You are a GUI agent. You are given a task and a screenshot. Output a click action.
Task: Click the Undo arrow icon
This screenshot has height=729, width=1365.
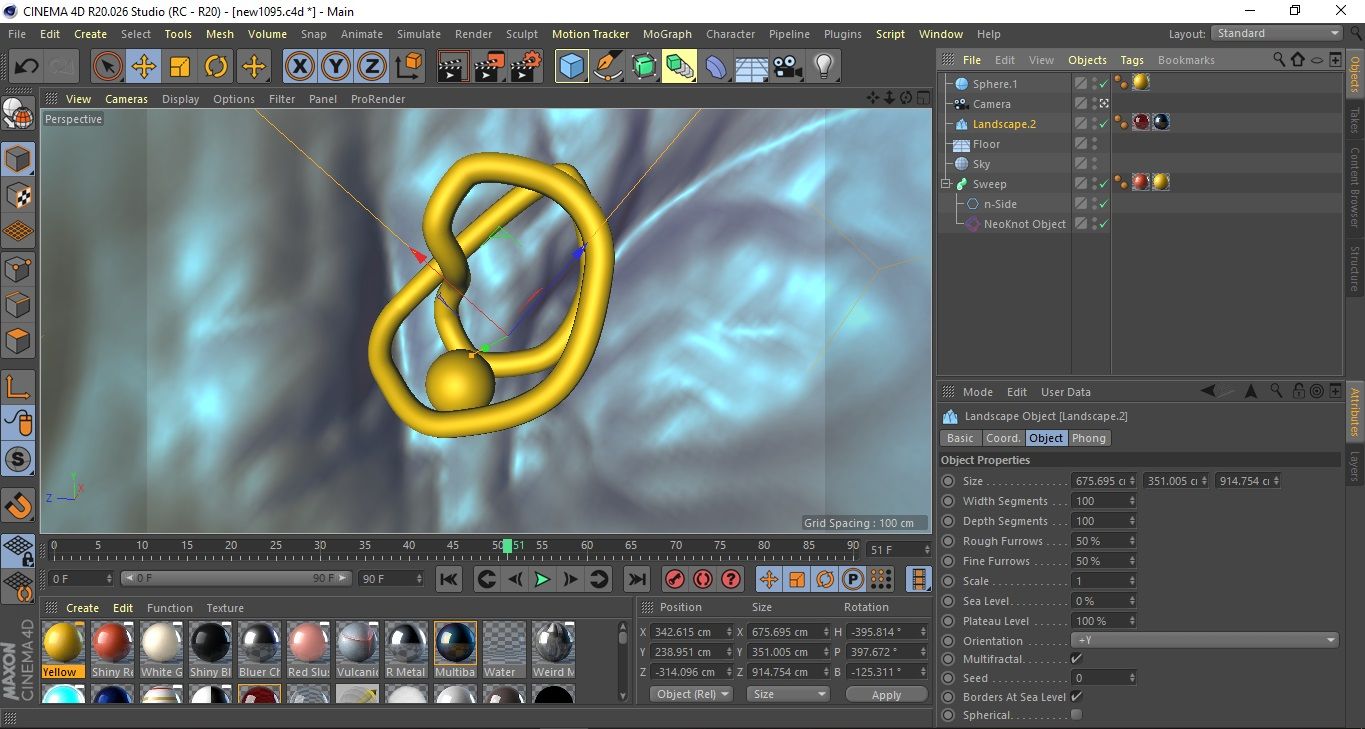click(x=27, y=67)
